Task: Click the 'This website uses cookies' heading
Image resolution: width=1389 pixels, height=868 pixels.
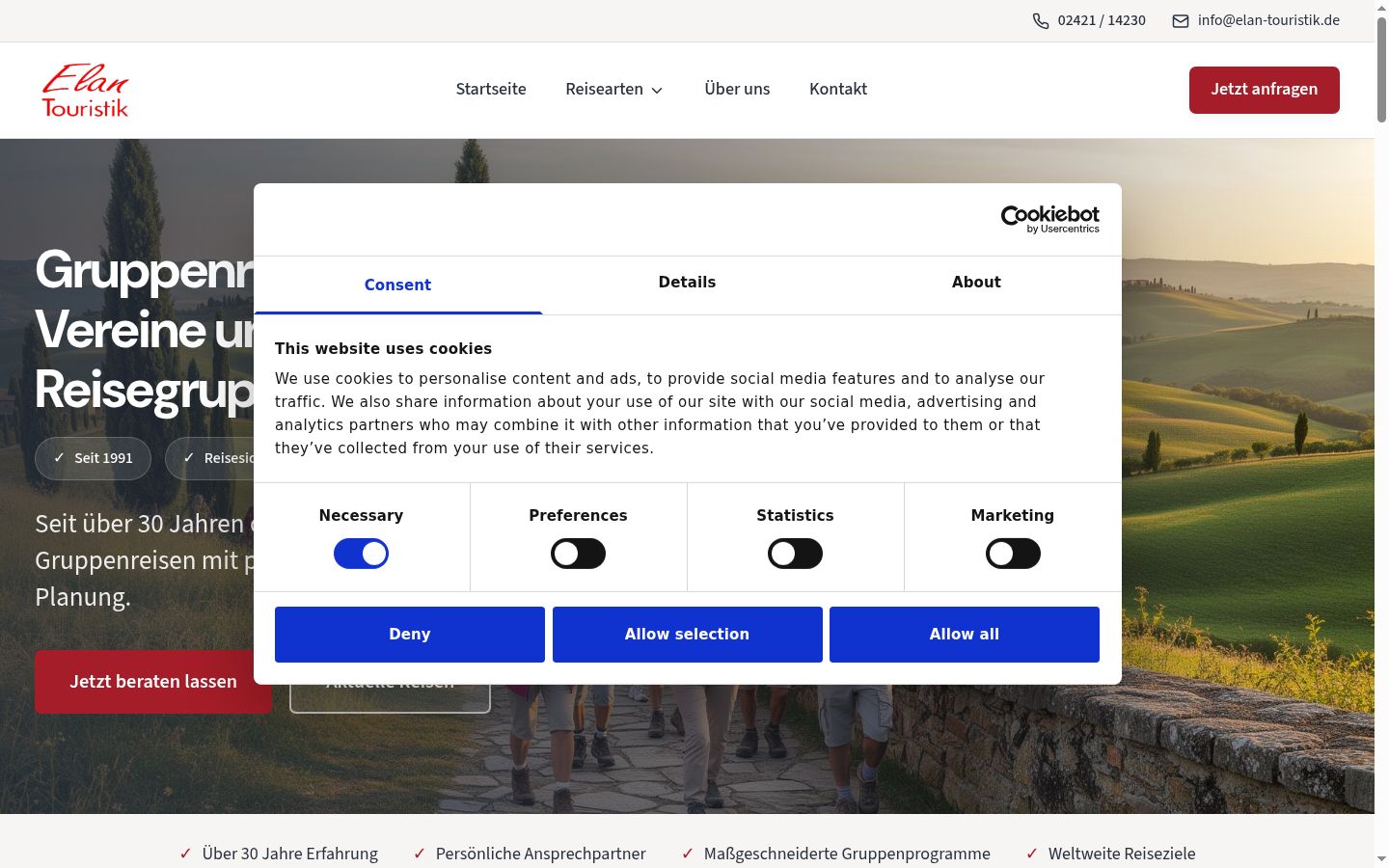Action: coord(383,348)
